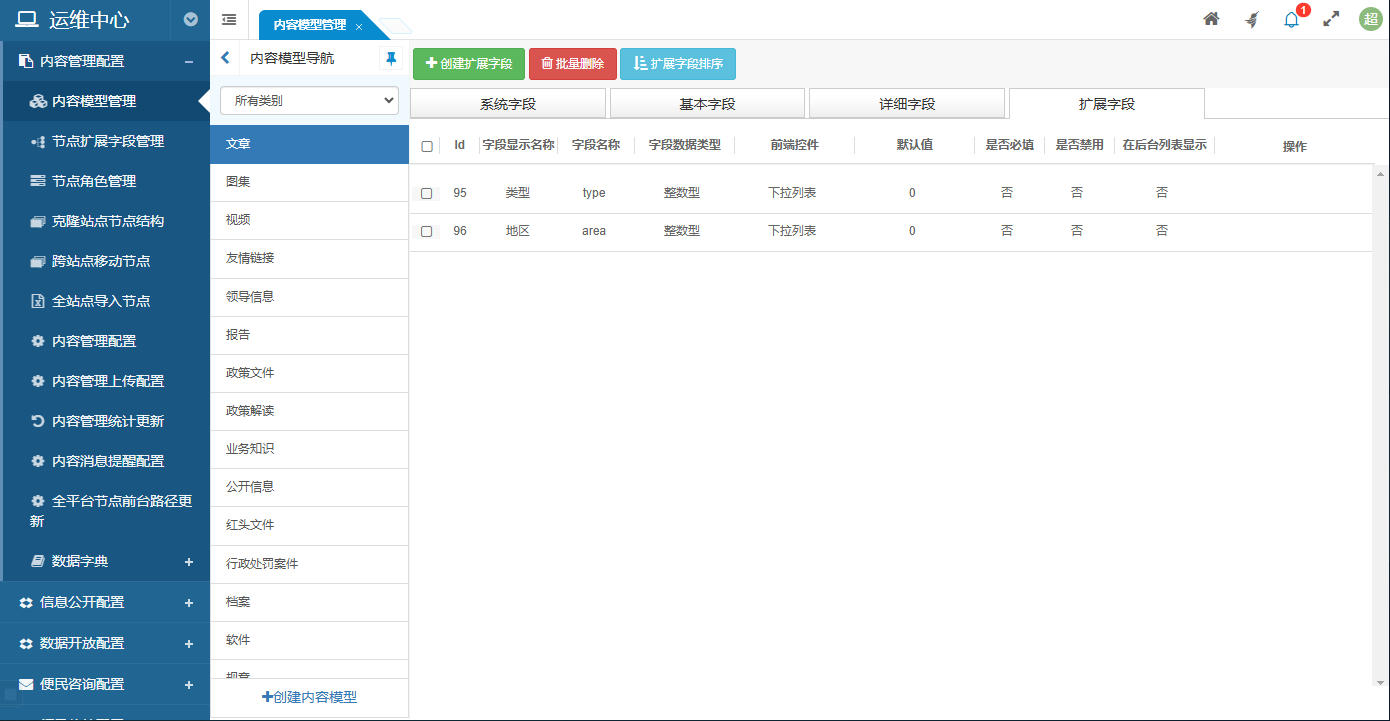
Task: Toggle fullscreen using the expand arrows icon
Action: [x=1331, y=19]
